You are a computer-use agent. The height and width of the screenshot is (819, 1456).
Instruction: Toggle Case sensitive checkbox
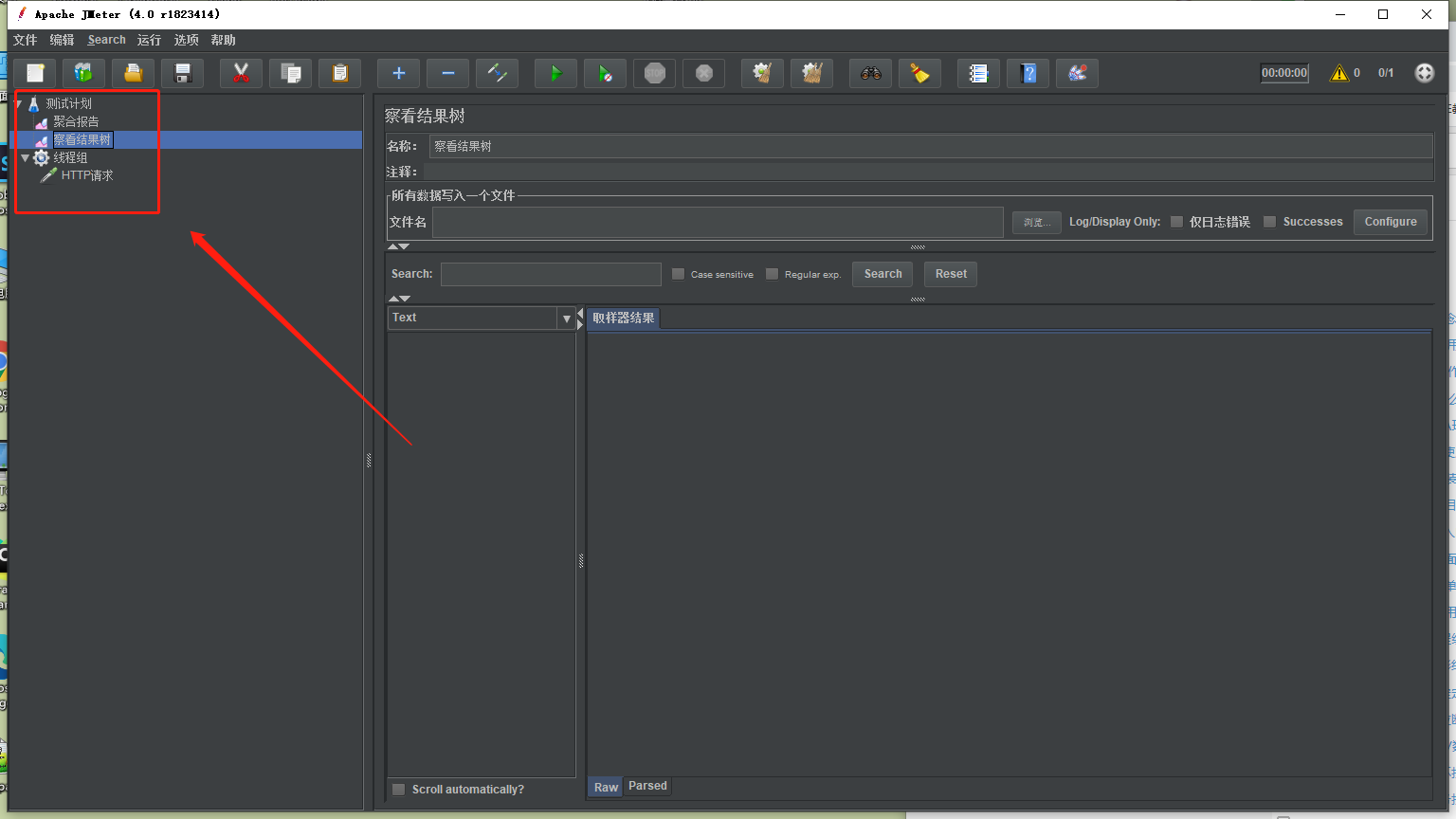tap(678, 274)
